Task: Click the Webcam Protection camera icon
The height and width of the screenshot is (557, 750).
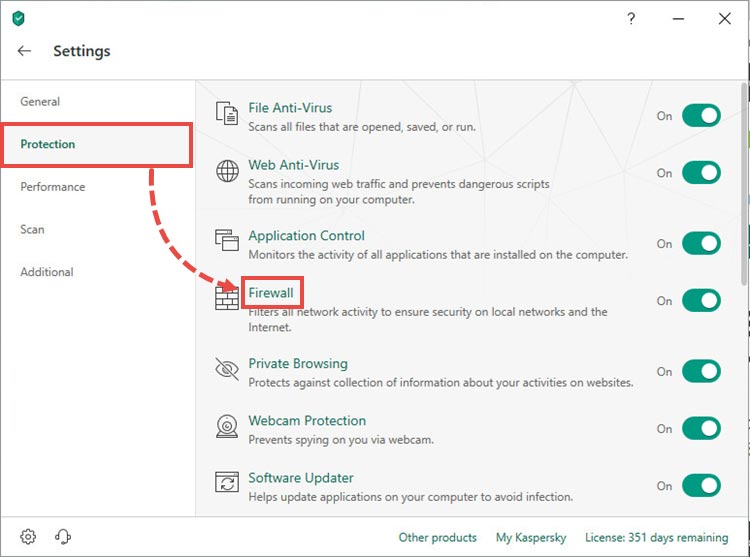Action: 227,426
